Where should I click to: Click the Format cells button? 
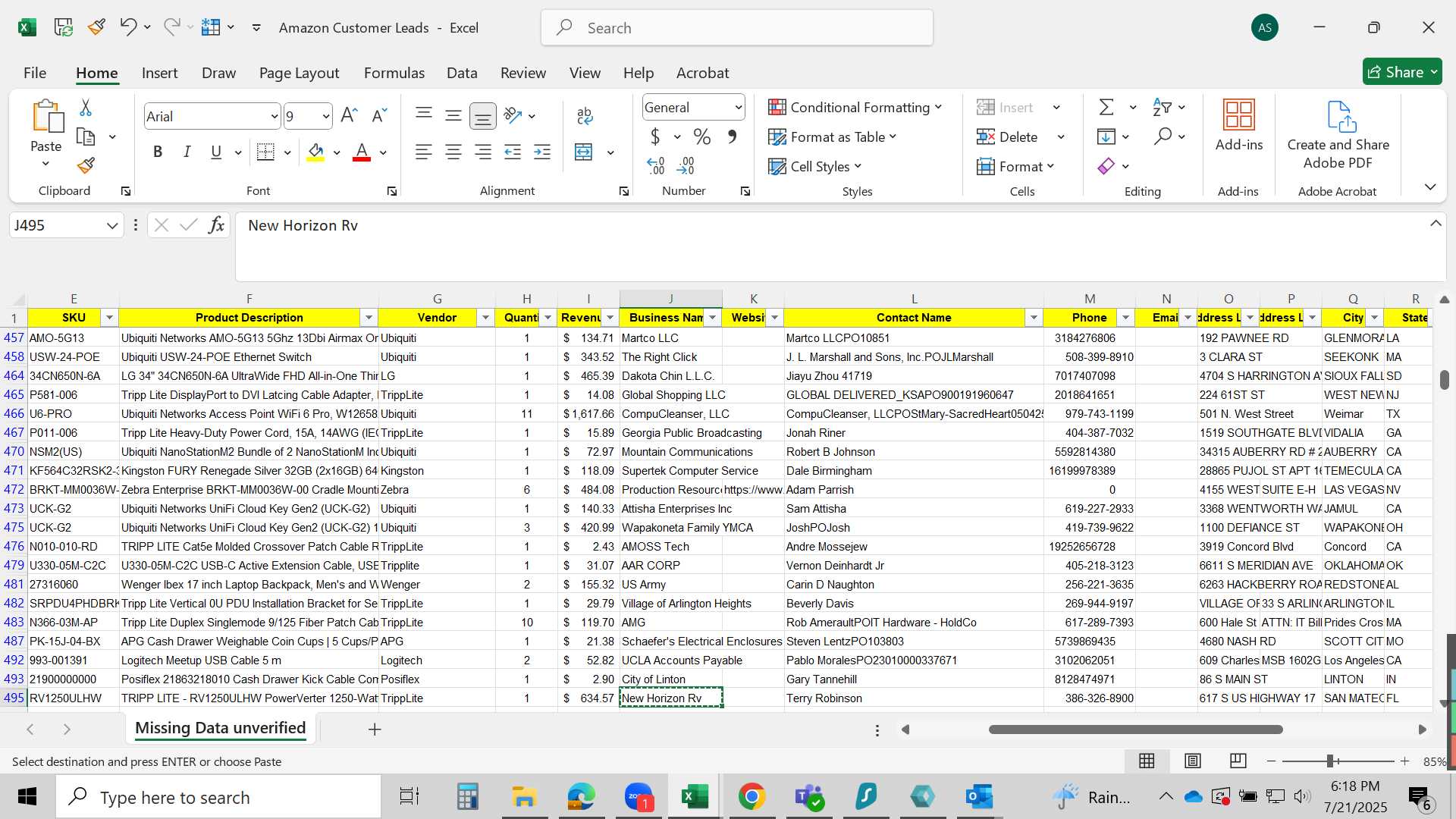point(1015,166)
